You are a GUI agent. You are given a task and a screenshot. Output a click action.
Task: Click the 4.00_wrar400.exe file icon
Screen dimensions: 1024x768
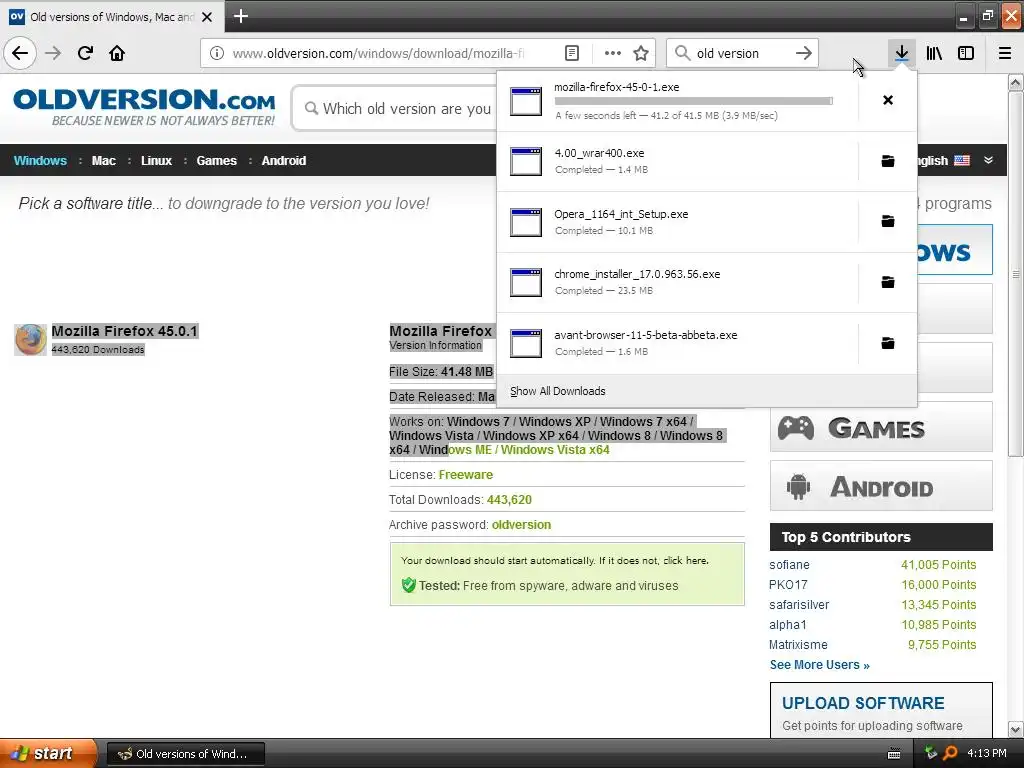[526, 161]
